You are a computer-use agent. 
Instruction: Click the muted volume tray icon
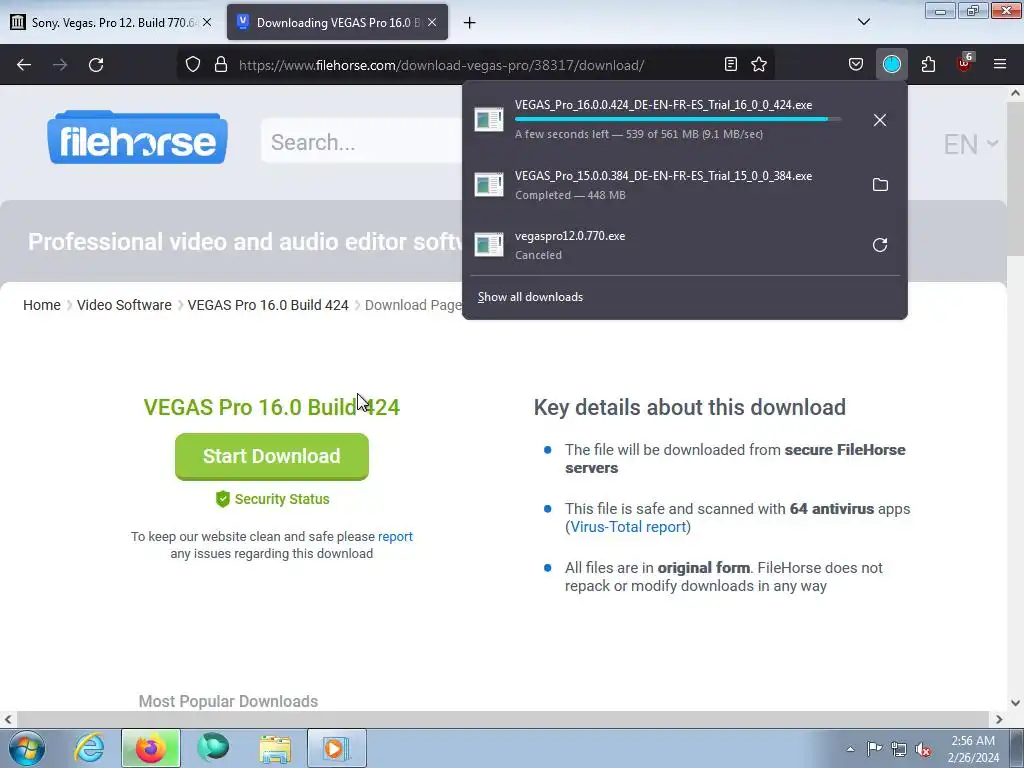pyautogui.click(x=923, y=749)
